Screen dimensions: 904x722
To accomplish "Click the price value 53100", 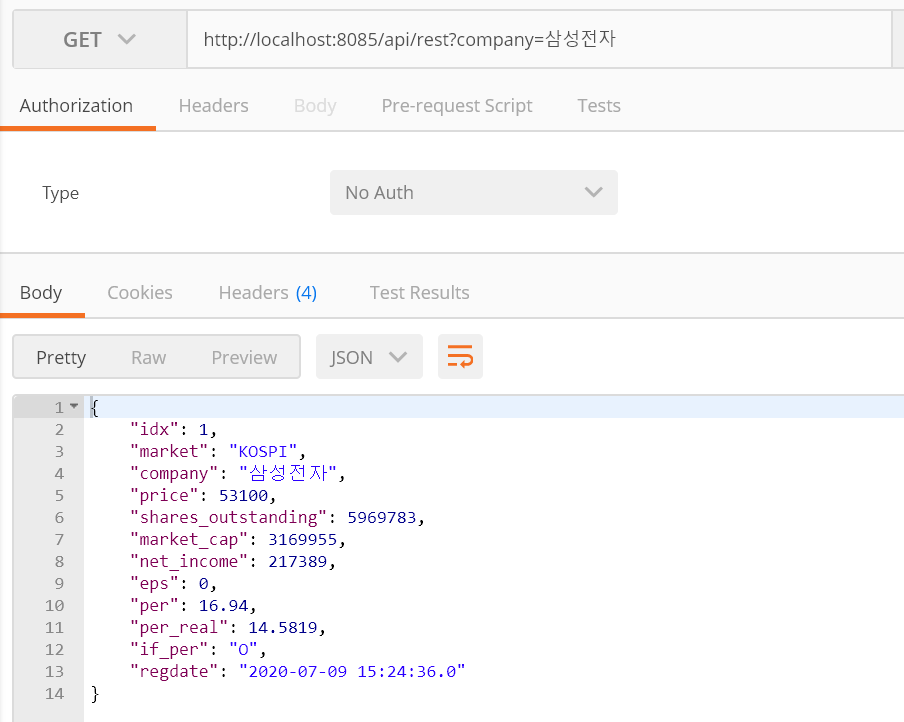I will tap(243, 495).
